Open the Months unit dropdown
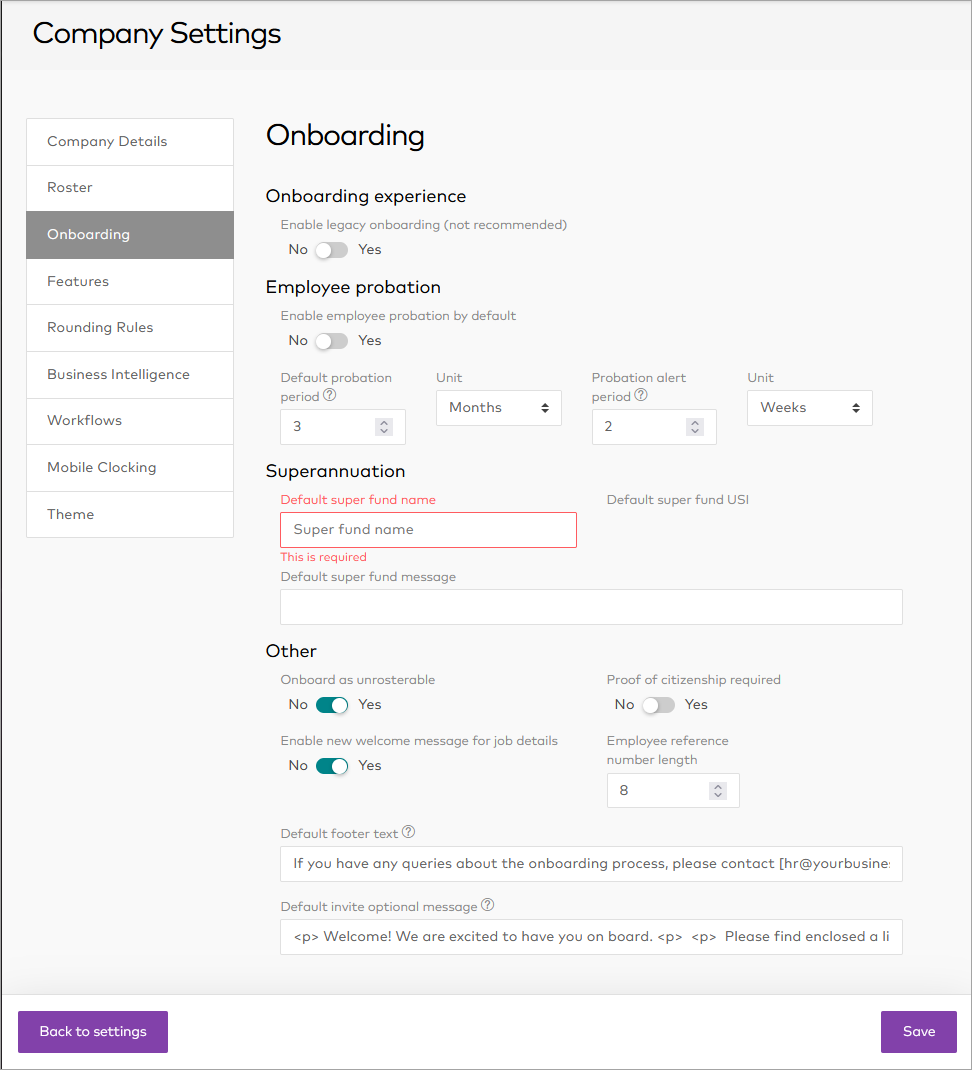The width and height of the screenshot is (972, 1070). pos(498,408)
